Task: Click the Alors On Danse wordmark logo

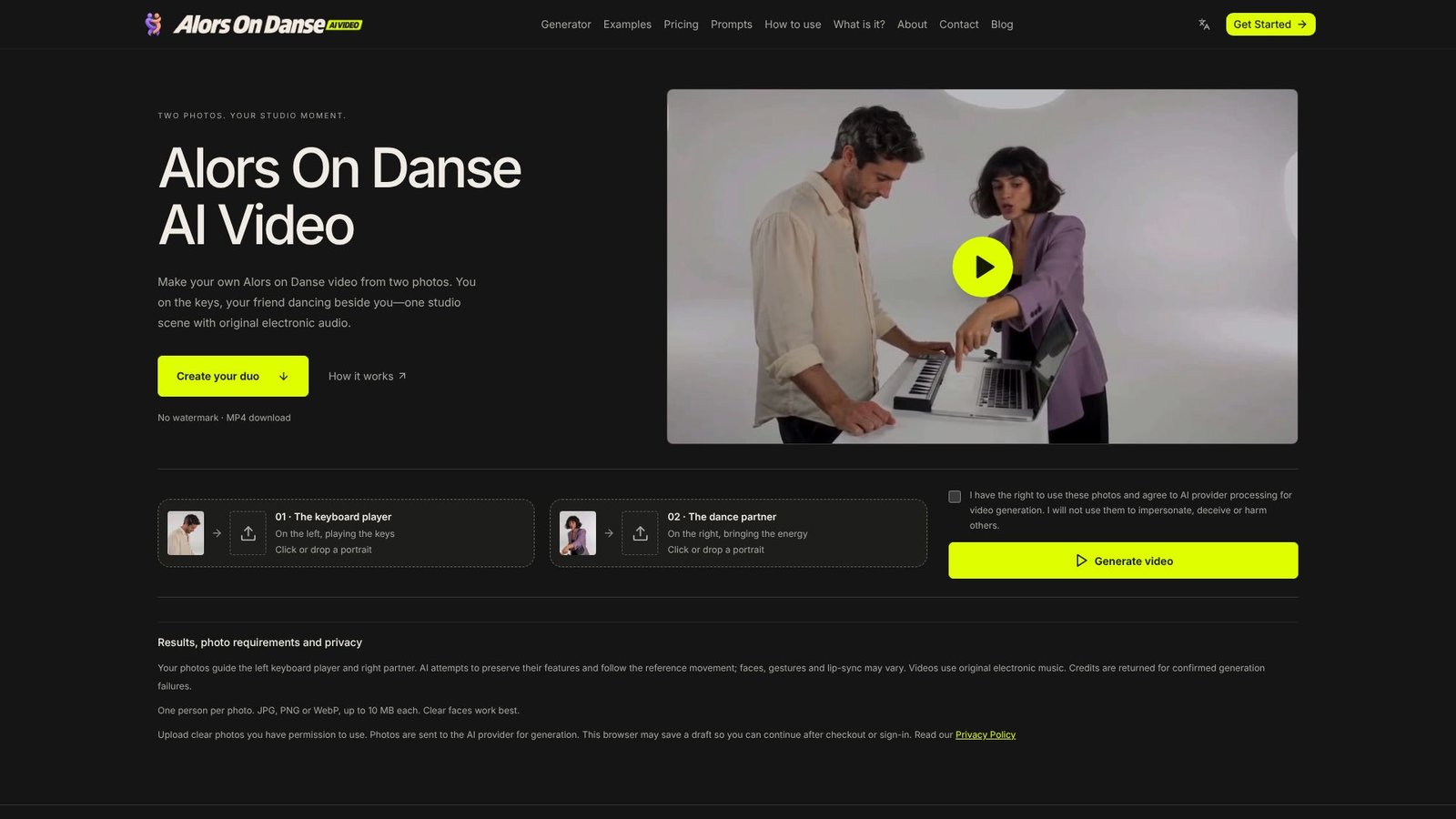Action: 268,25
